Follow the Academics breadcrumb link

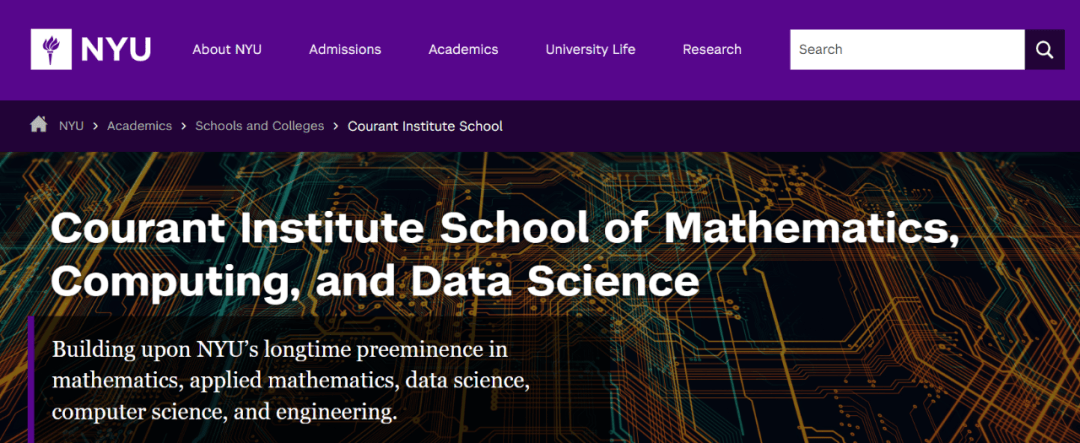140,126
